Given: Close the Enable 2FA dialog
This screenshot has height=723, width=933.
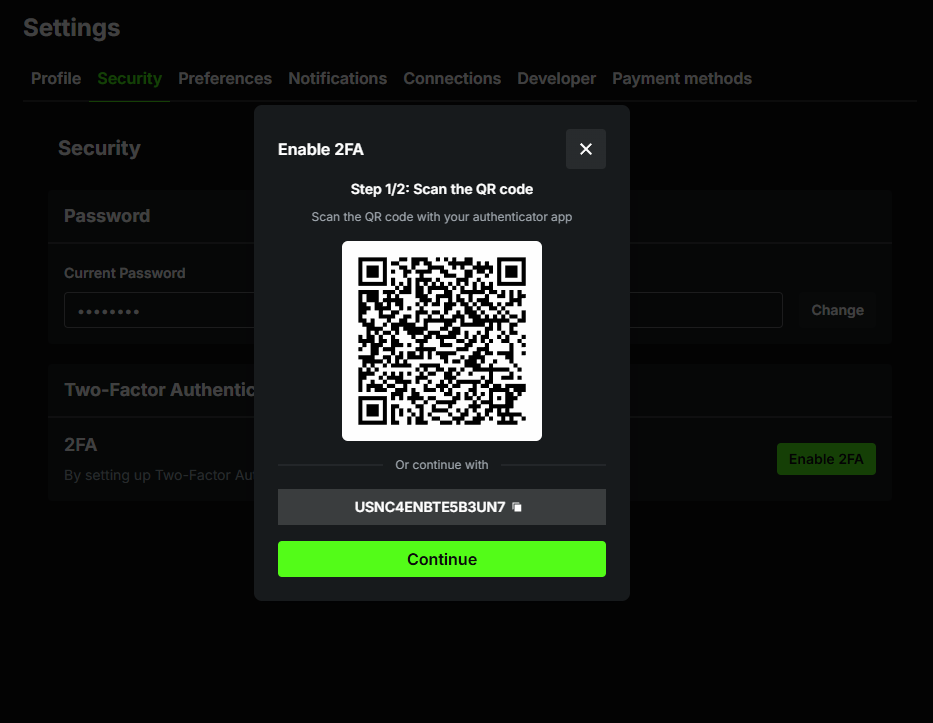Looking at the screenshot, I should pyautogui.click(x=586, y=149).
